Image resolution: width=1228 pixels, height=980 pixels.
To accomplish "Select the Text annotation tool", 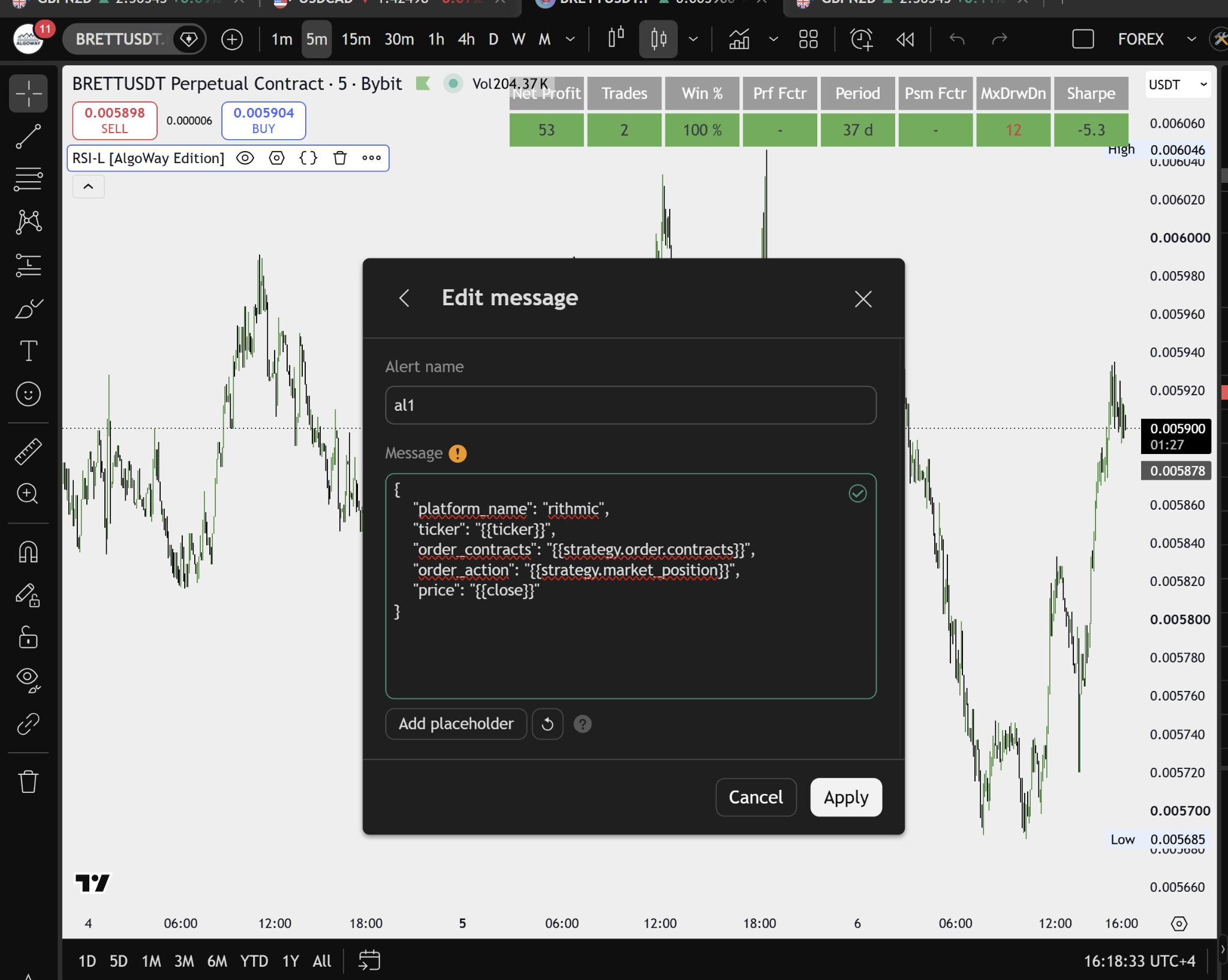I will pos(28,351).
